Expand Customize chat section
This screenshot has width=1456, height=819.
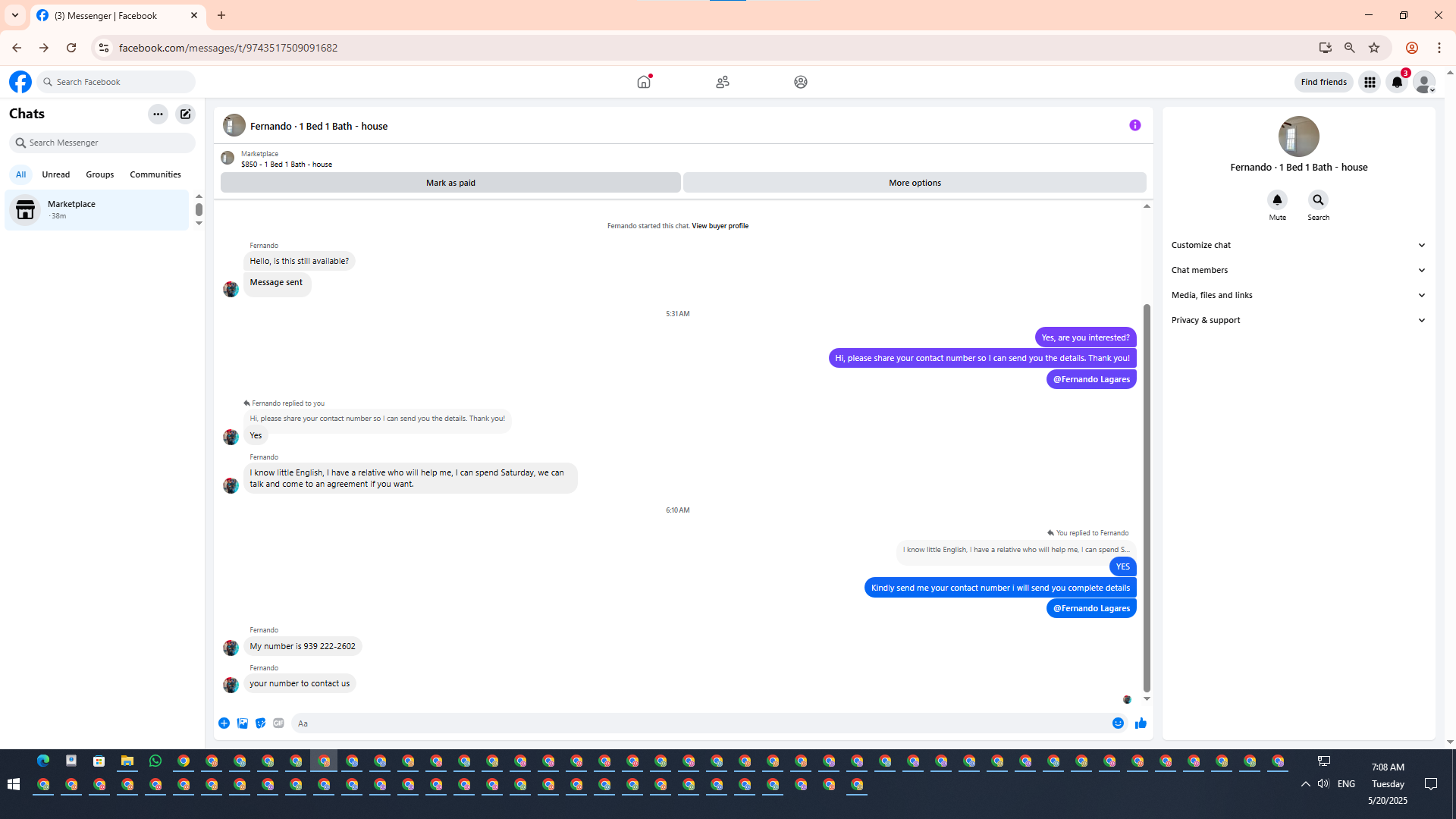pos(1298,245)
